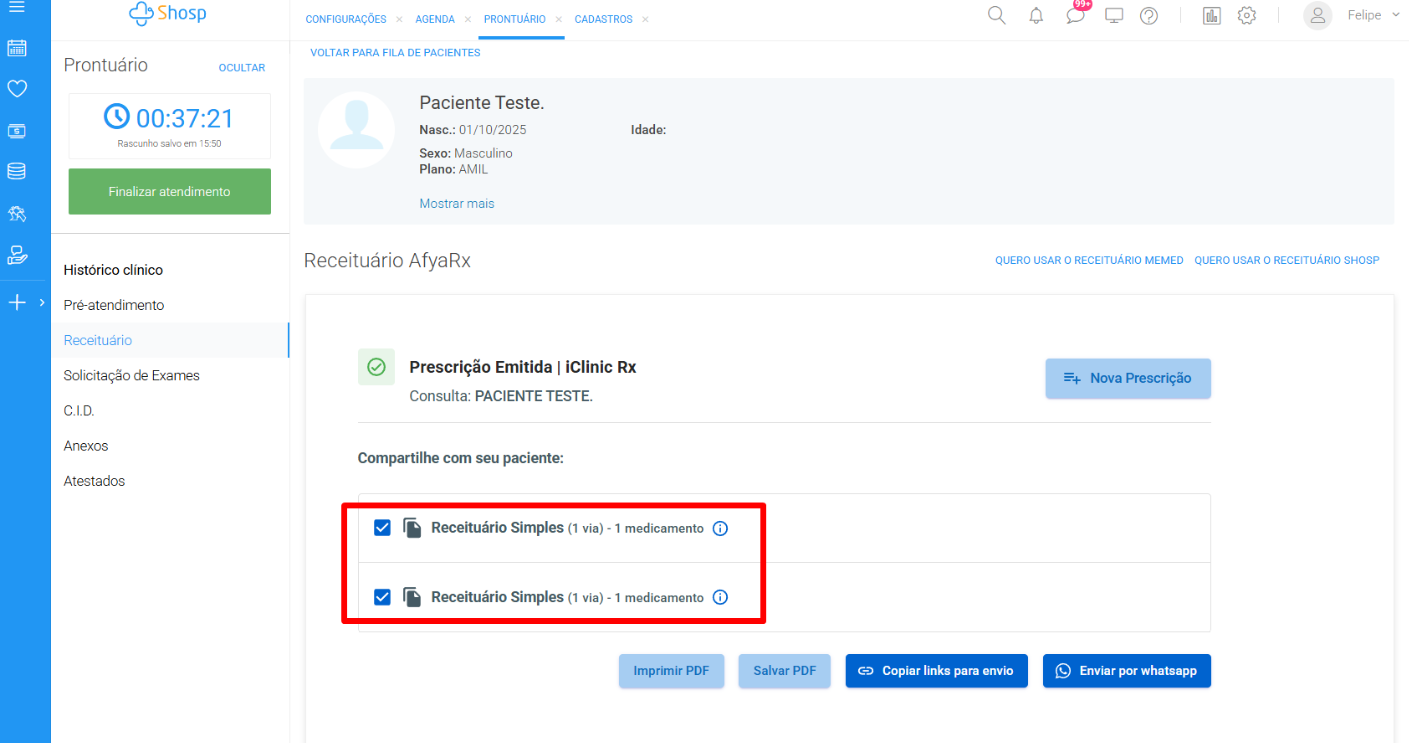Open the notifications bell icon
Screen dimensions: 1409x743
point(1036,15)
